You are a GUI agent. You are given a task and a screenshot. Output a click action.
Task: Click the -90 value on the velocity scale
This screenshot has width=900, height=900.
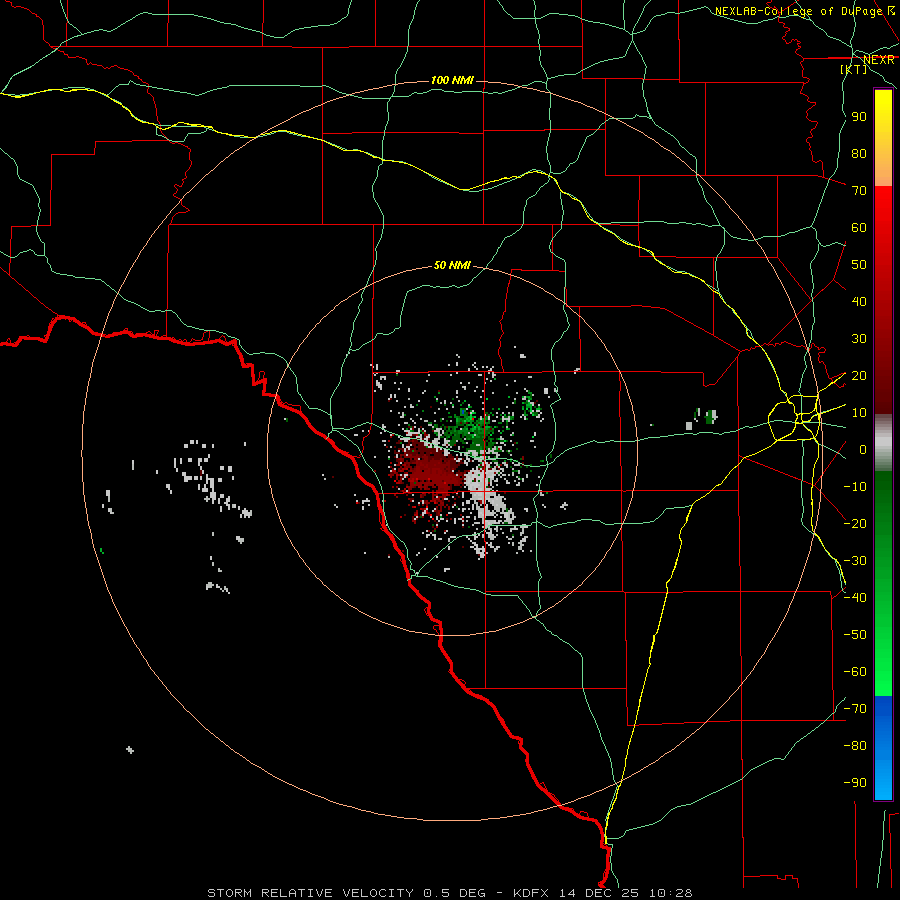tap(855, 782)
